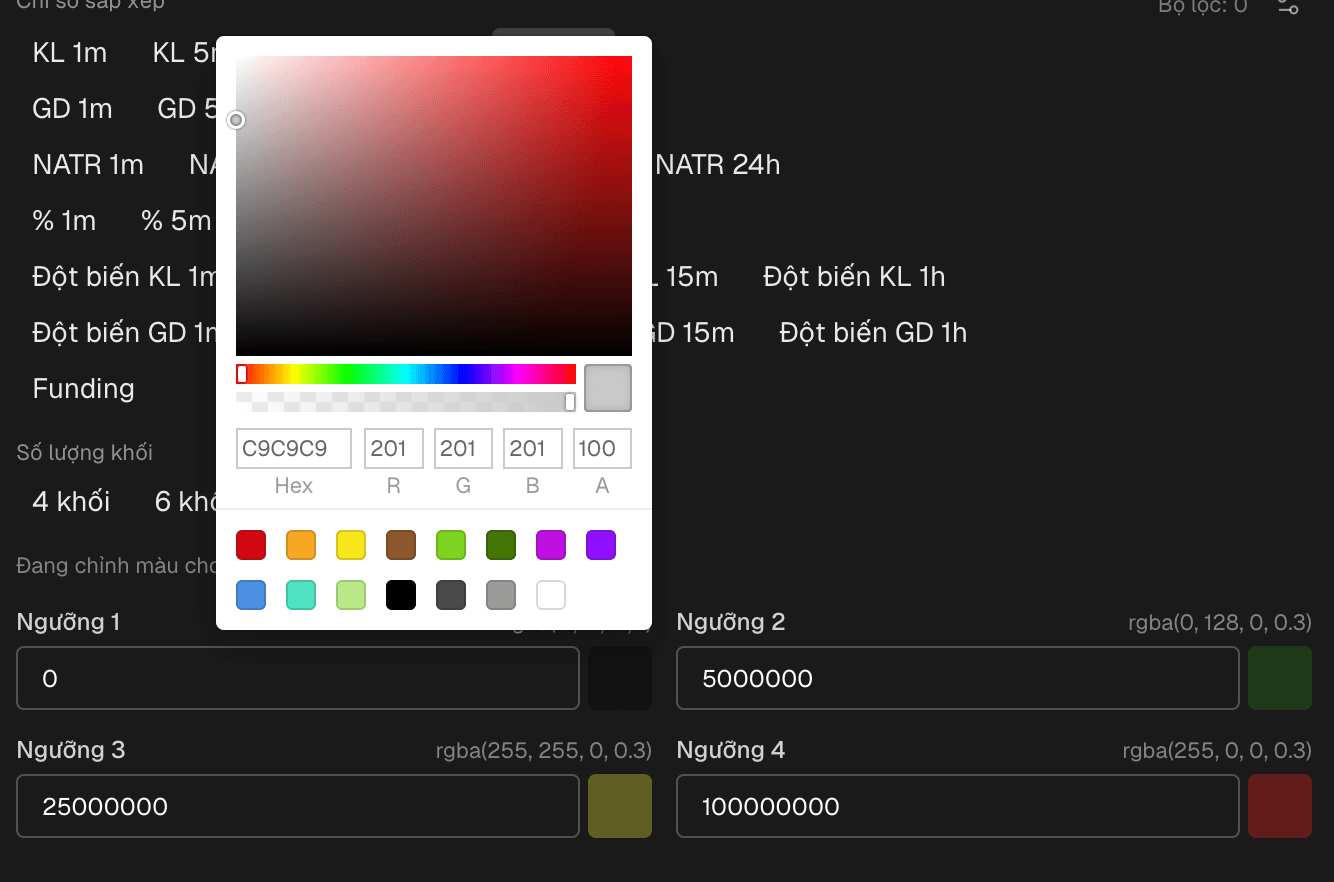
Task: Choose the Đột biến KL 1h option
Action: 854,276
